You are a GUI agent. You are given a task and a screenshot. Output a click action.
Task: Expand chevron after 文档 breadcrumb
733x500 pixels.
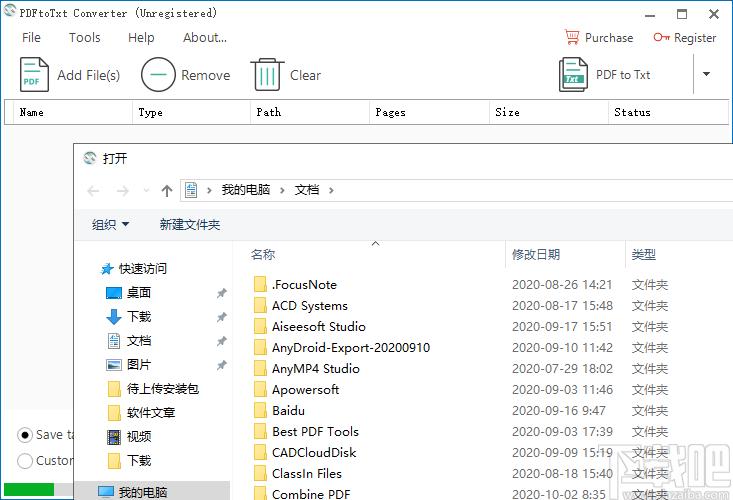click(x=331, y=190)
